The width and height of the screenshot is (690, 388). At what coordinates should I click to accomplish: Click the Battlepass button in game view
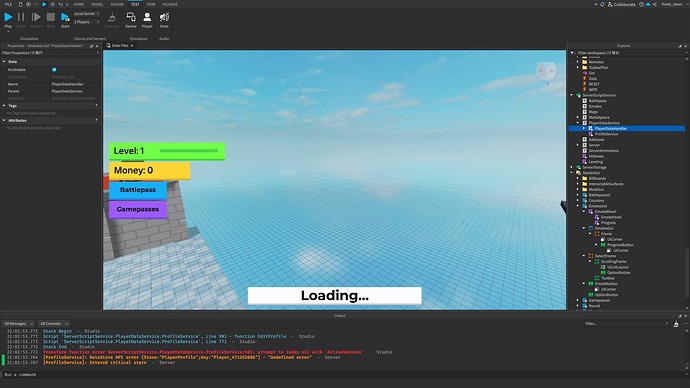(138, 190)
